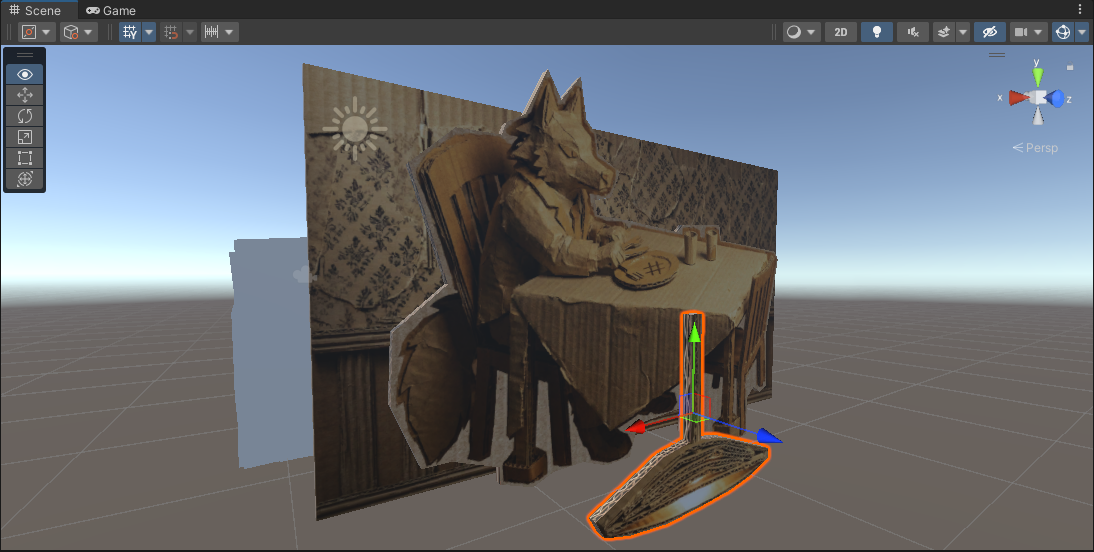
Task: Toggle scene lighting with the lightbulb button
Action: click(876, 32)
